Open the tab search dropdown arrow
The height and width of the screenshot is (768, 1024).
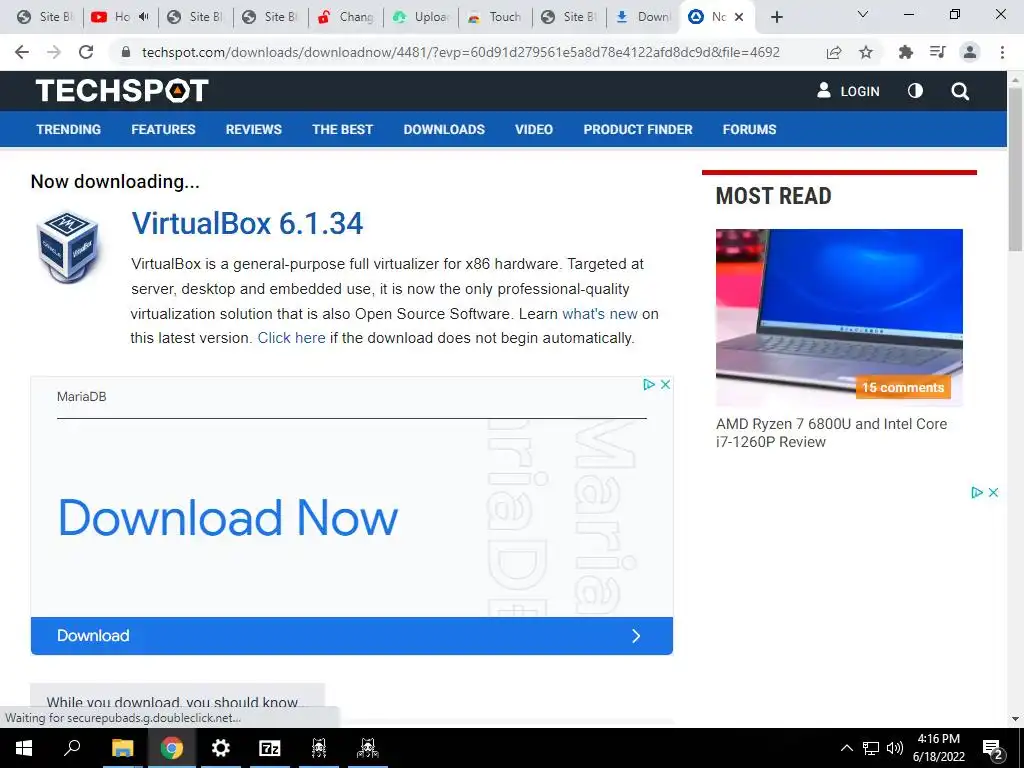(863, 14)
